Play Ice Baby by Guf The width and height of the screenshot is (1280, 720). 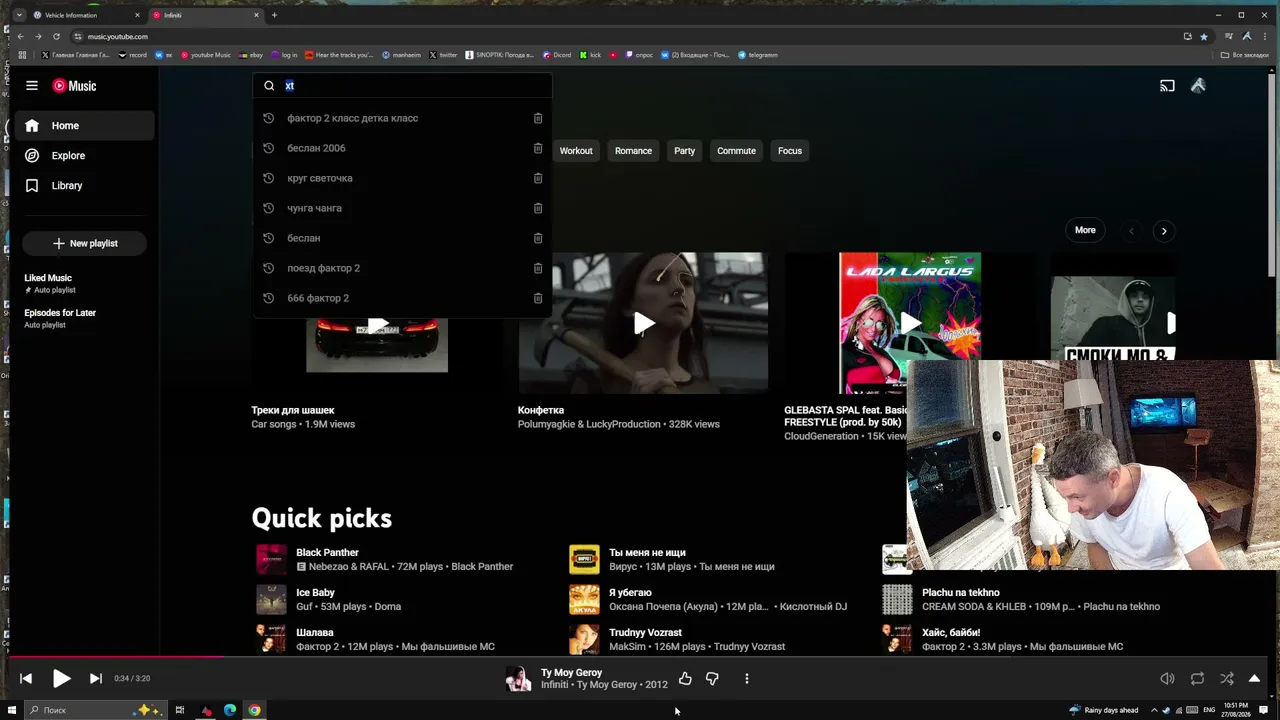click(271, 599)
